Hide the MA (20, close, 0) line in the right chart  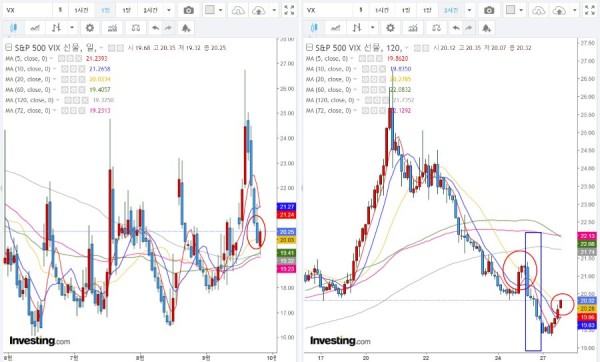[x=365, y=79]
